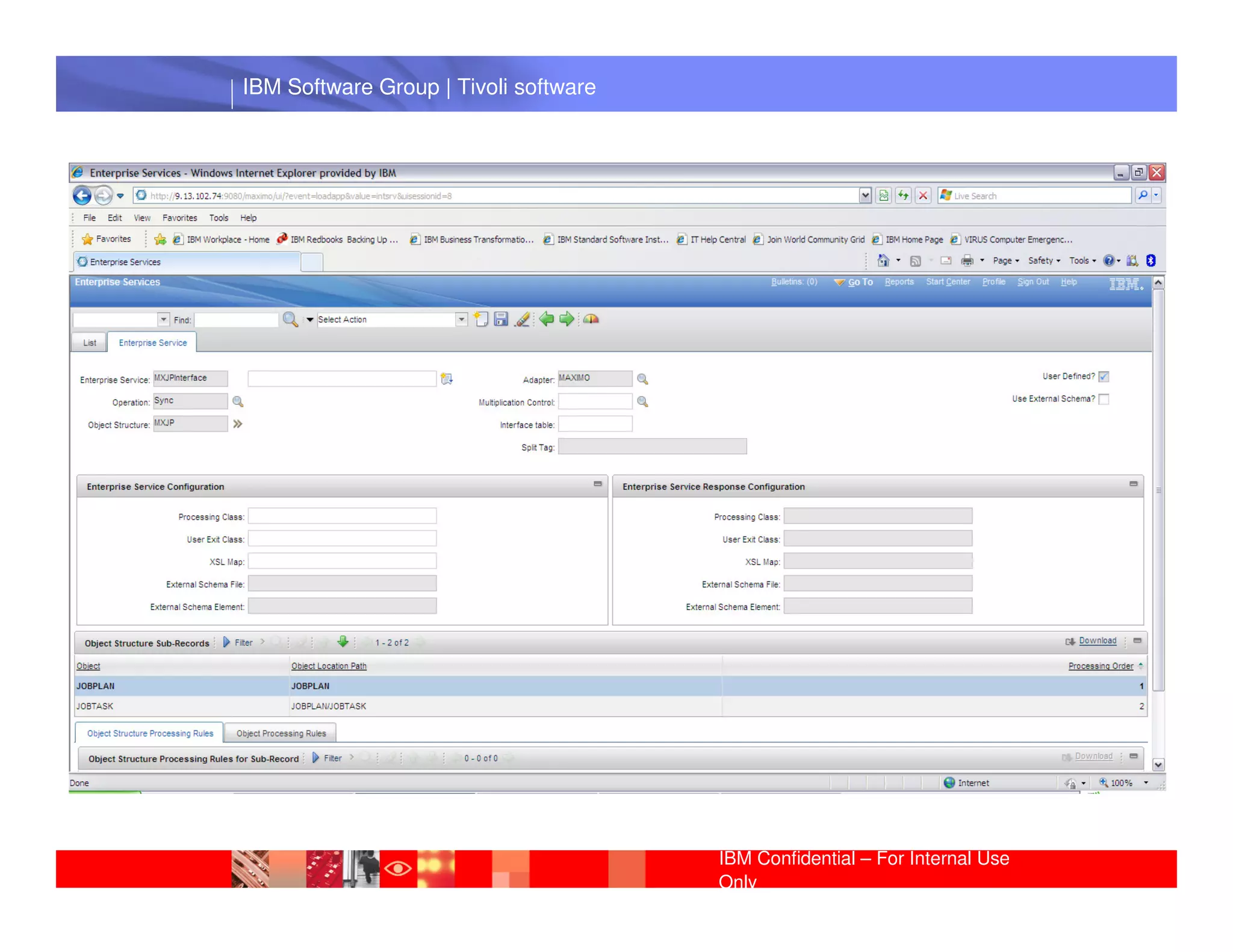Sort by Object Location Path column header
Image resolution: width=1233 pixels, height=952 pixels.
[329, 666]
